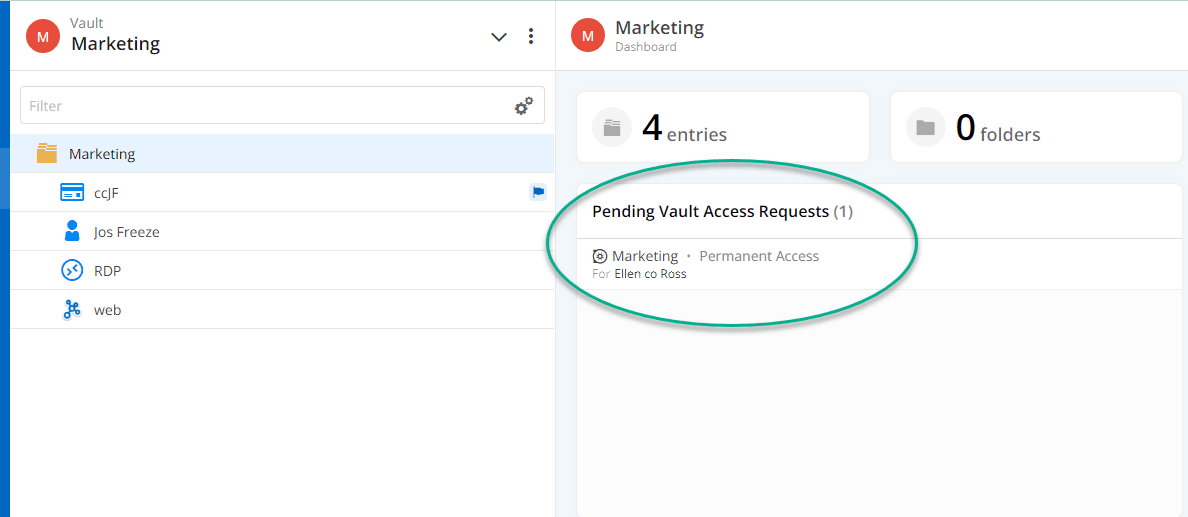Click the Jos Freeze contact icon
Image resolution: width=1188 pixels, height=517 pixels.
pyautogui.click(x=71, y=232)
